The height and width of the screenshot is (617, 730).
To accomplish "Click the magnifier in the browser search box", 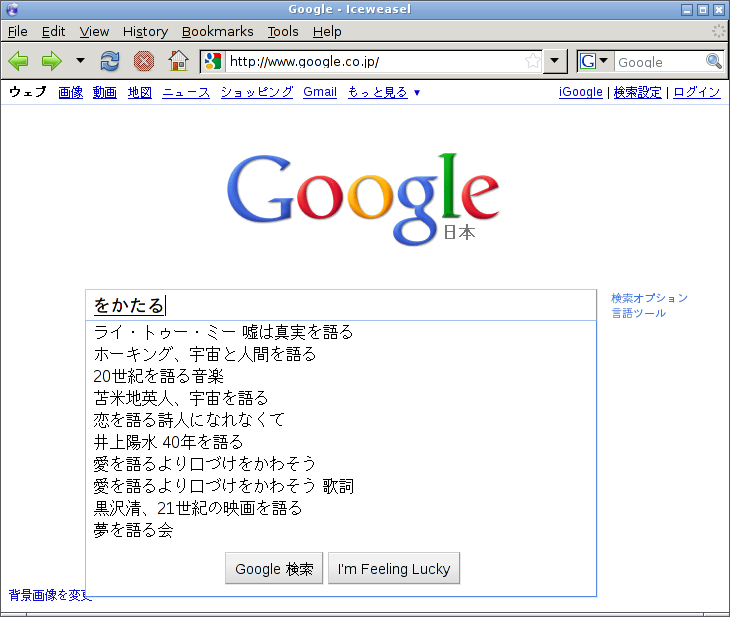I will click(x=714, y=61).
